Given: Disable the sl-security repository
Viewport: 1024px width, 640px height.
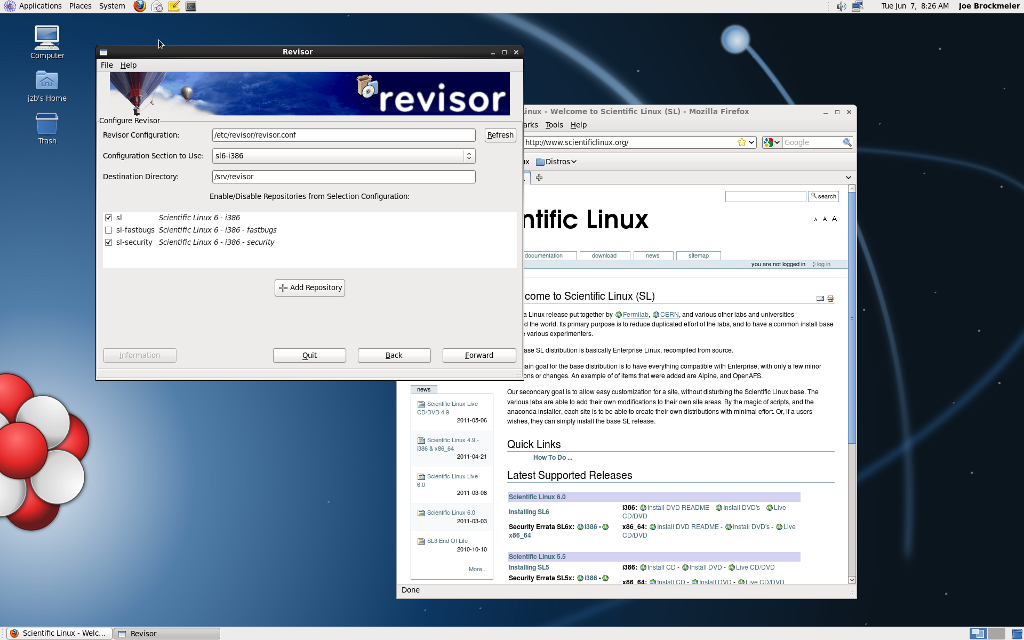Looking at the screenshot, I should (109, 242).
